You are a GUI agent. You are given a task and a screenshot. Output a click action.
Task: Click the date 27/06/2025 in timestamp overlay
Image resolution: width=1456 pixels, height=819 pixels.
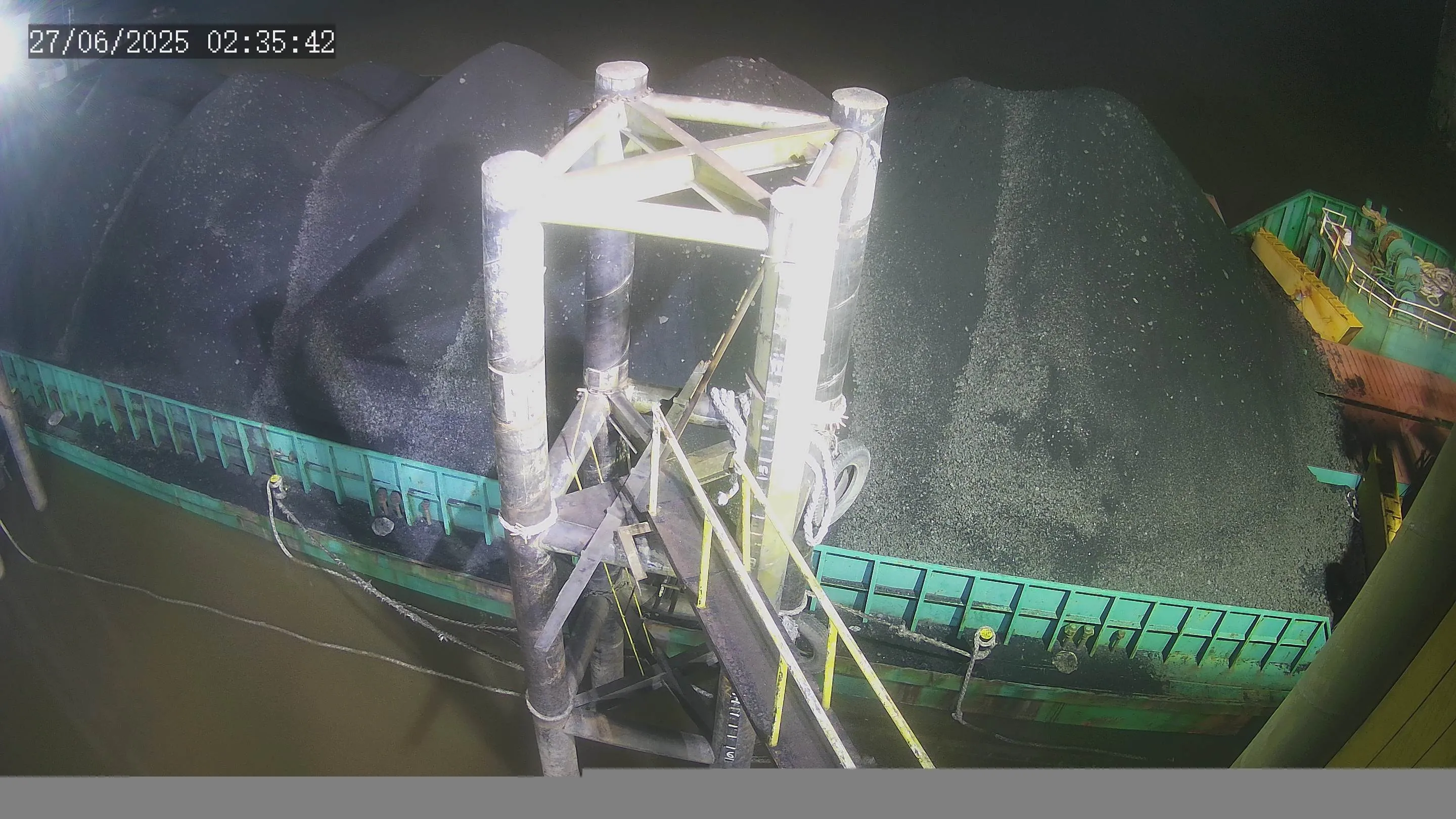click(x=109, y=42)
